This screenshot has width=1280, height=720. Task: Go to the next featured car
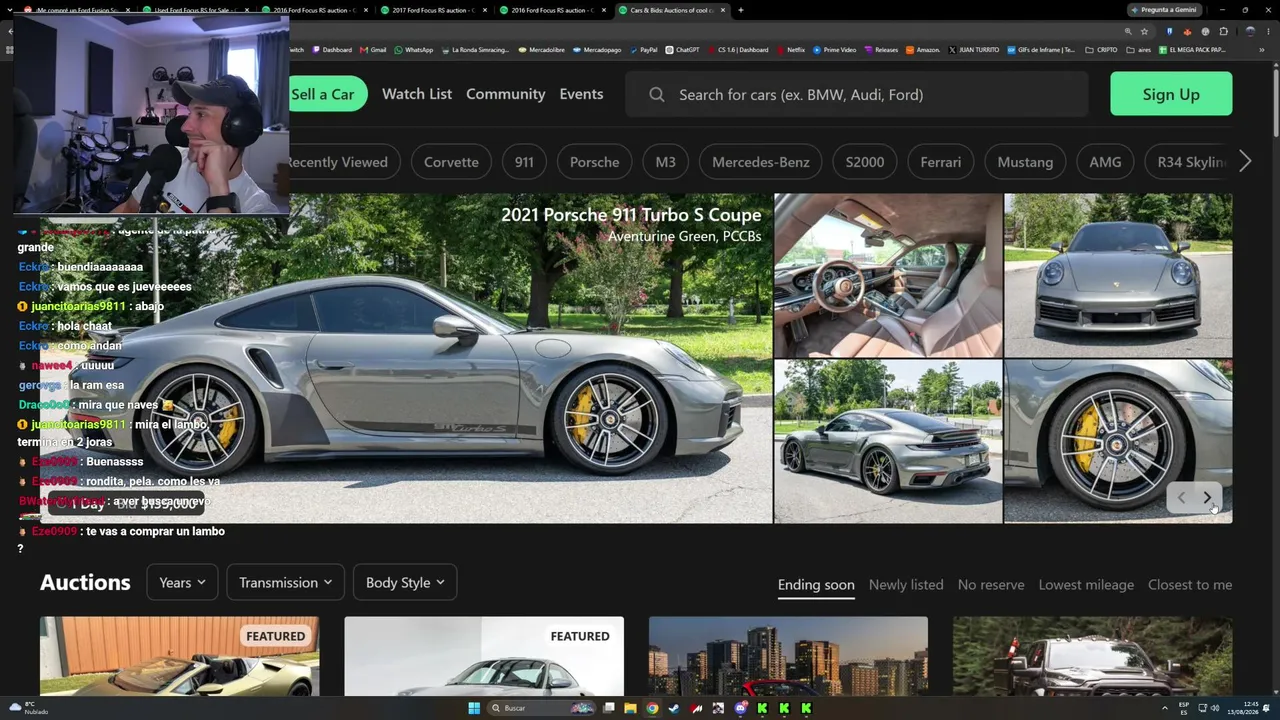[1207, 497]
